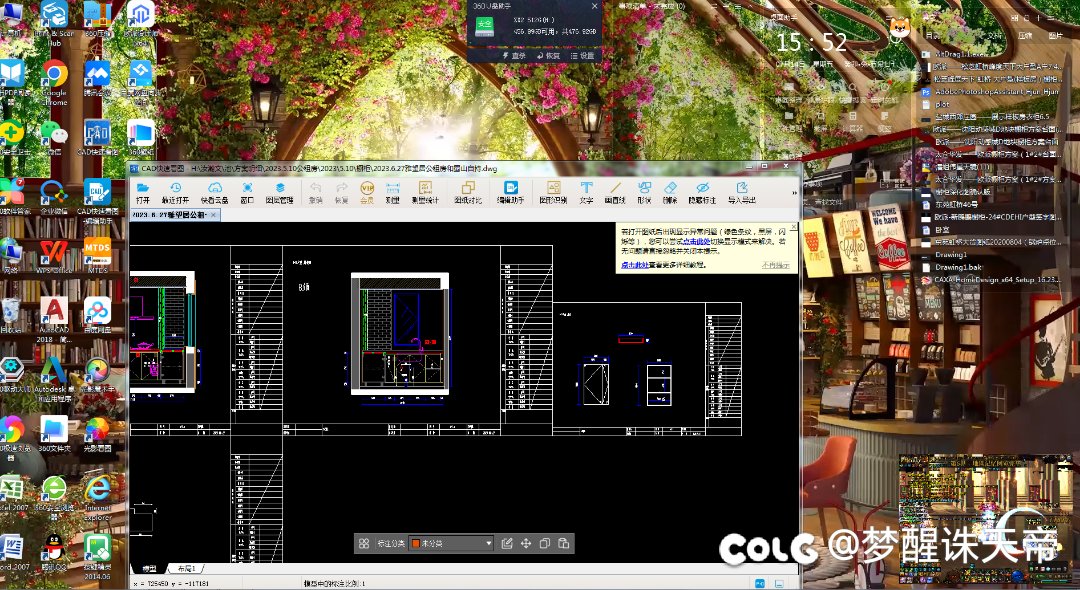Open 图层管理 layer manager
This screenshot has height=590, width=1080.
(x=280, y=191)
